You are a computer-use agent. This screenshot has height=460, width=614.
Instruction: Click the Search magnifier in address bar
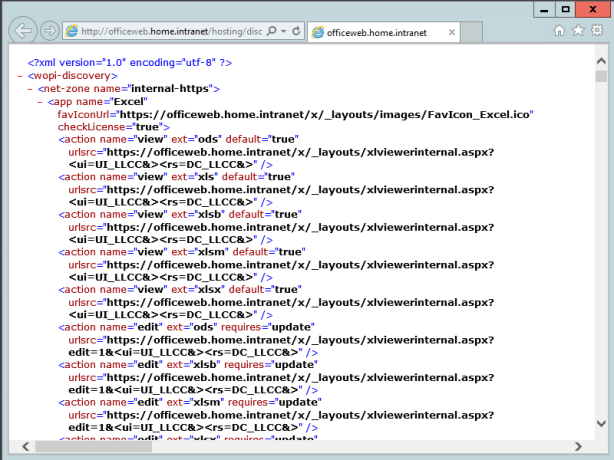pos(270,31)
